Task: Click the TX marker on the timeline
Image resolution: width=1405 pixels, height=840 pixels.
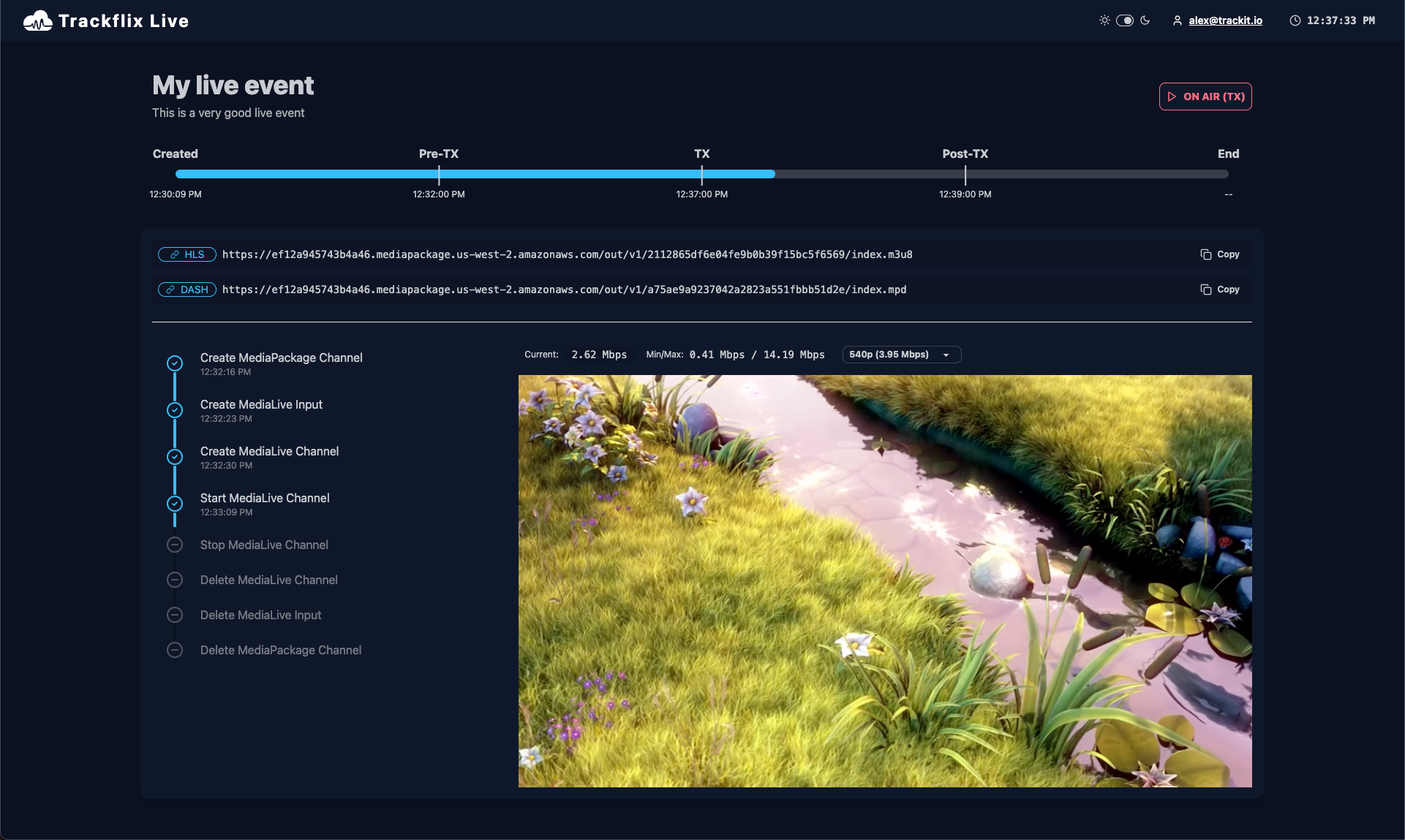Action: click(702, 174)
